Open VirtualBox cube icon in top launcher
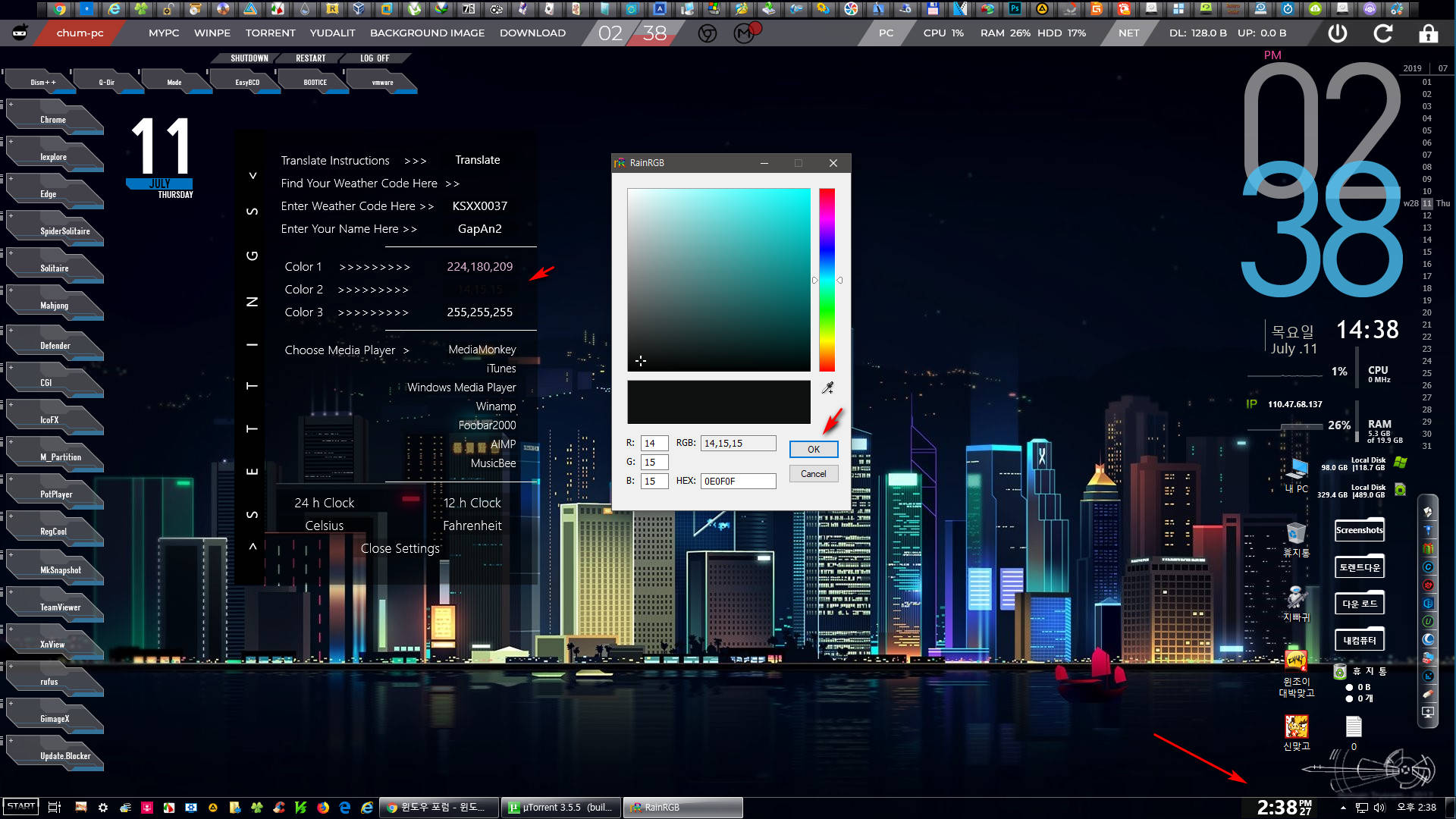Screen dimensions: 1456x819 [x=359, y=9]
